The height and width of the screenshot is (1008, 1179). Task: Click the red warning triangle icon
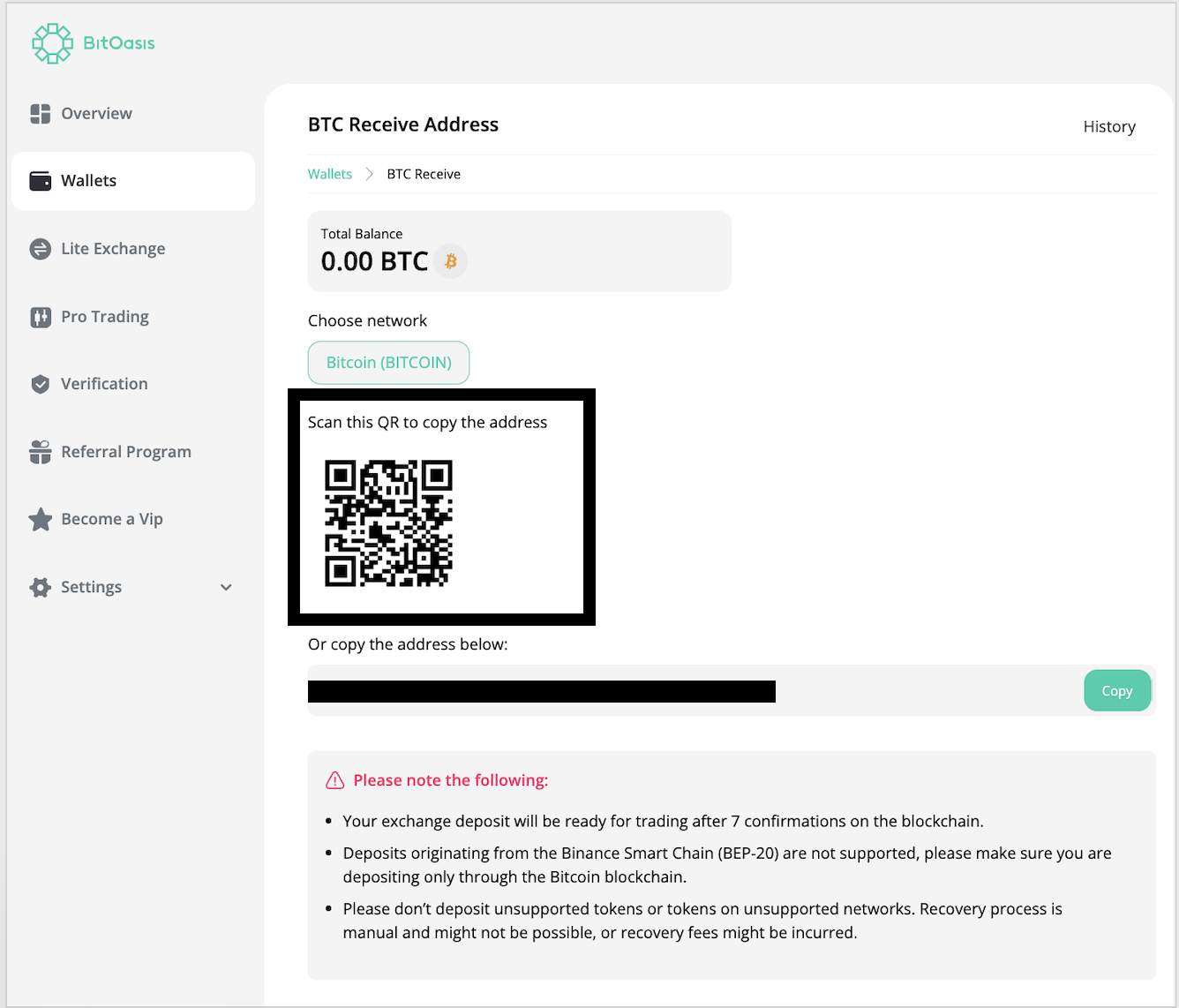pyautogui.click(x=335, y=780)
